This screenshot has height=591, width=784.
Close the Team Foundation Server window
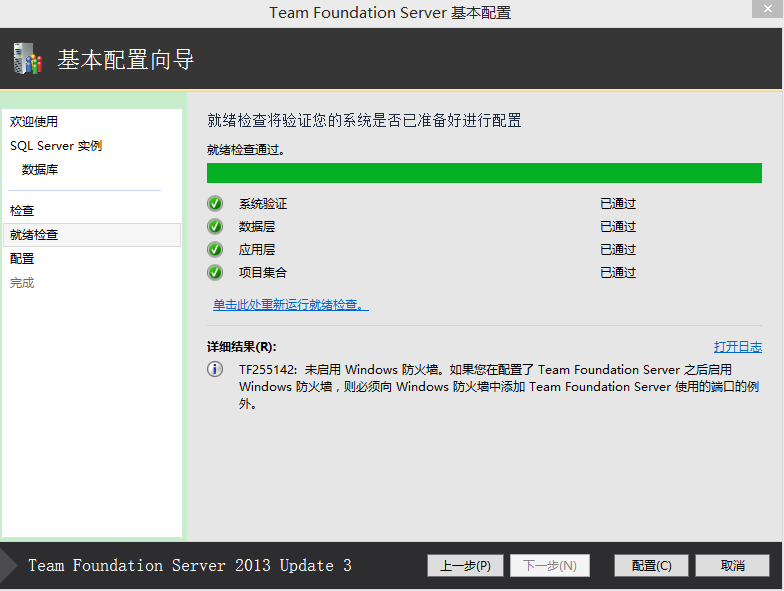click(x=768, y=8)
